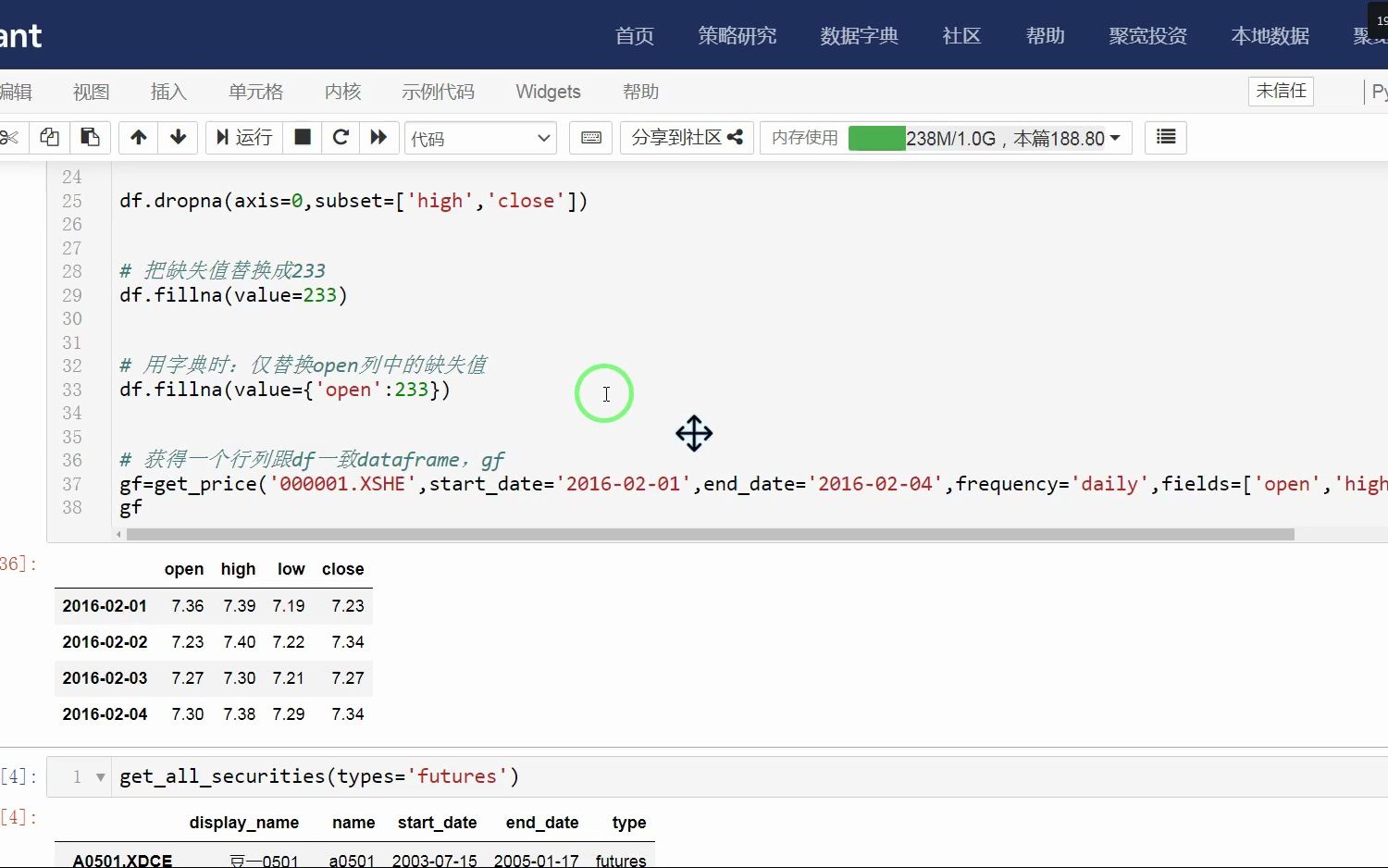Click the scrollbar left arrow under code cell
The width and height of the screenshot is (1388, 868).
(118, 535)
